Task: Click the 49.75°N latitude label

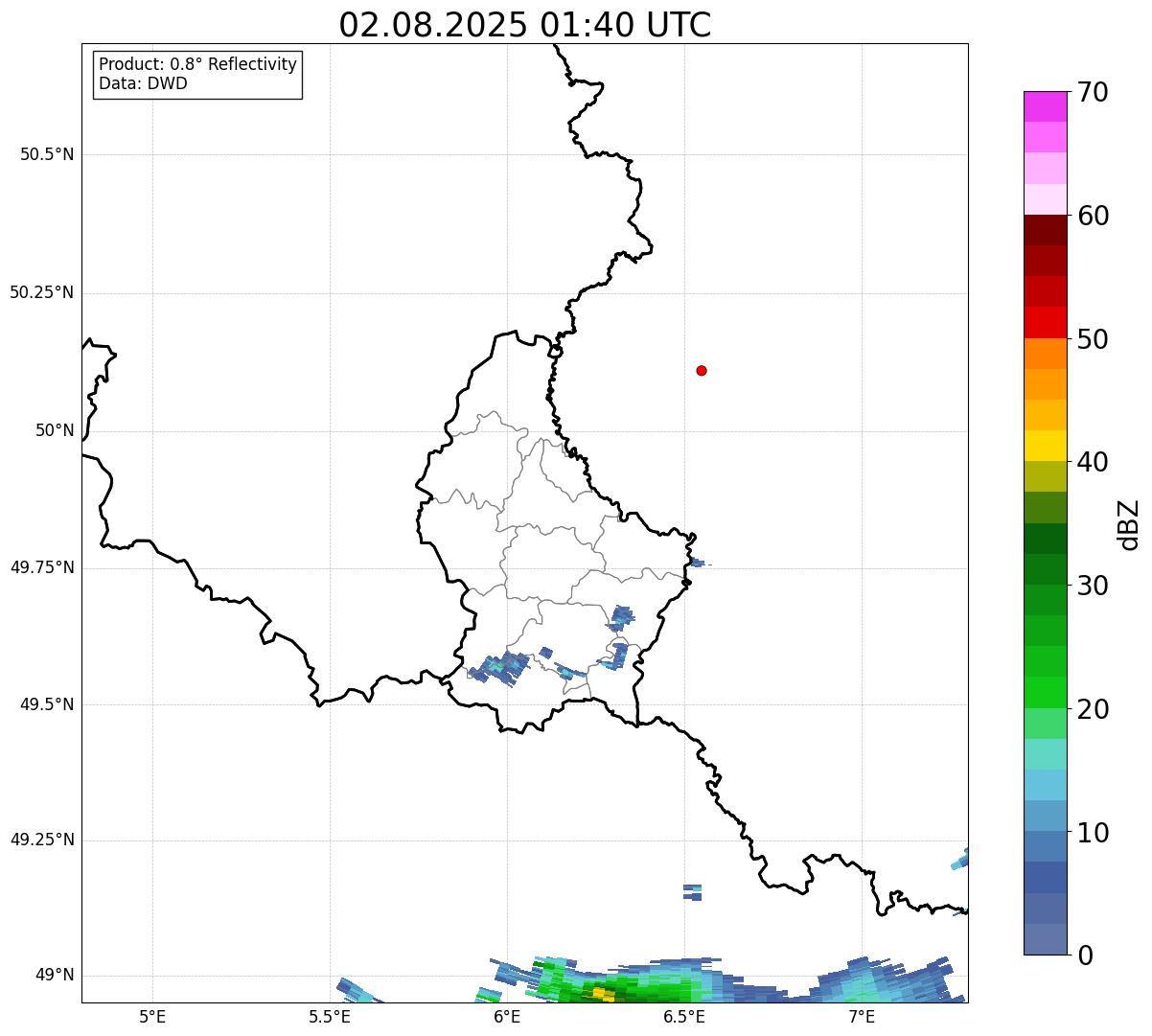Action: 42,567
